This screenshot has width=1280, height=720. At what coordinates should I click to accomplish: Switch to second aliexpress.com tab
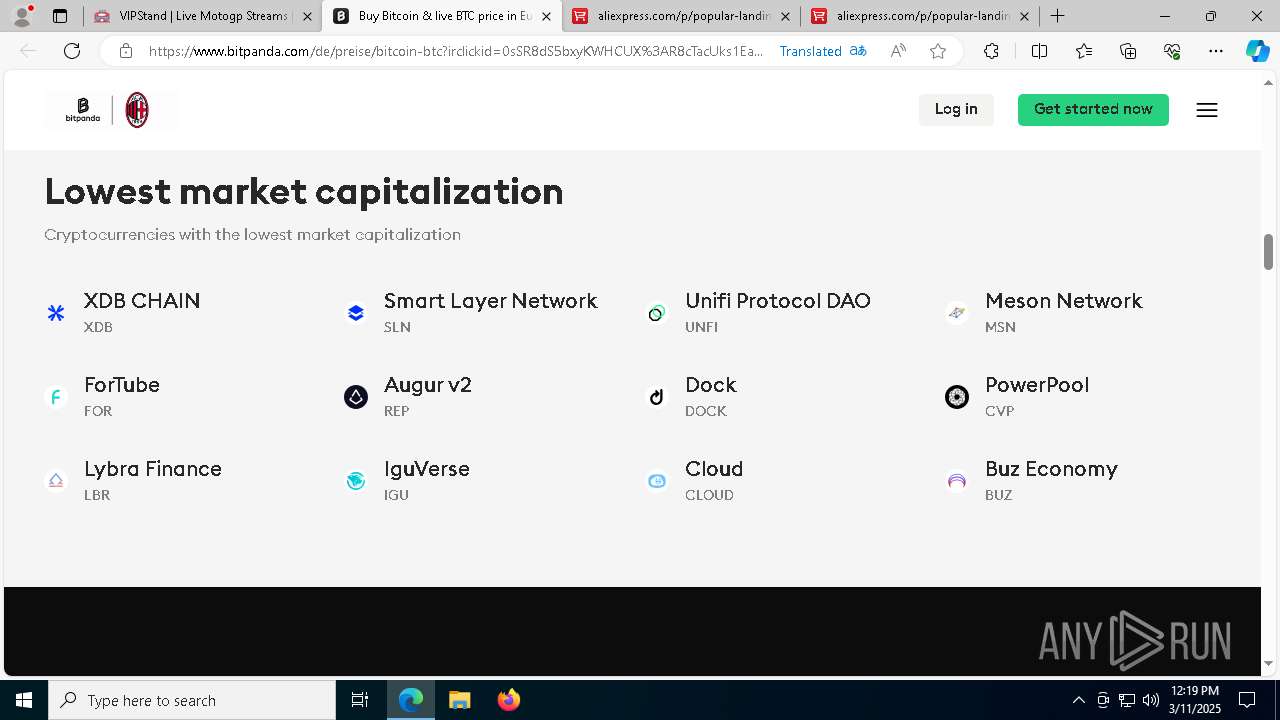click(920, 16)
